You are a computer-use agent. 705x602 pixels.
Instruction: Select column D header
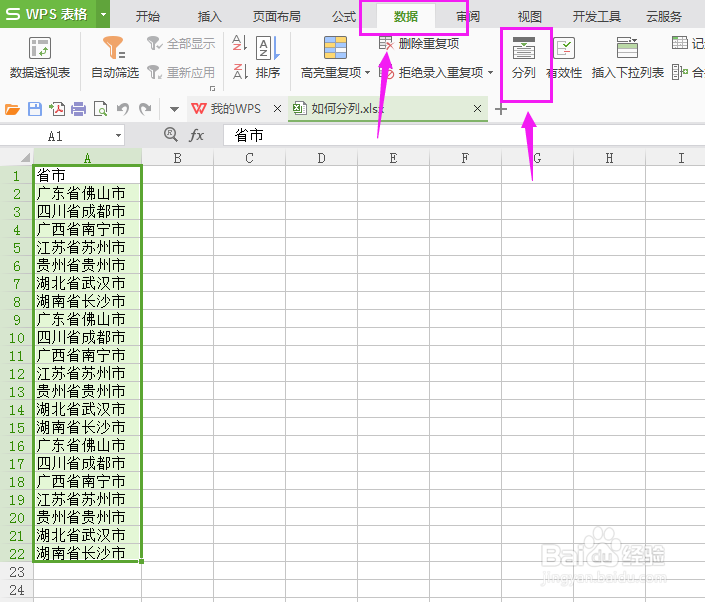coord(321,157)
